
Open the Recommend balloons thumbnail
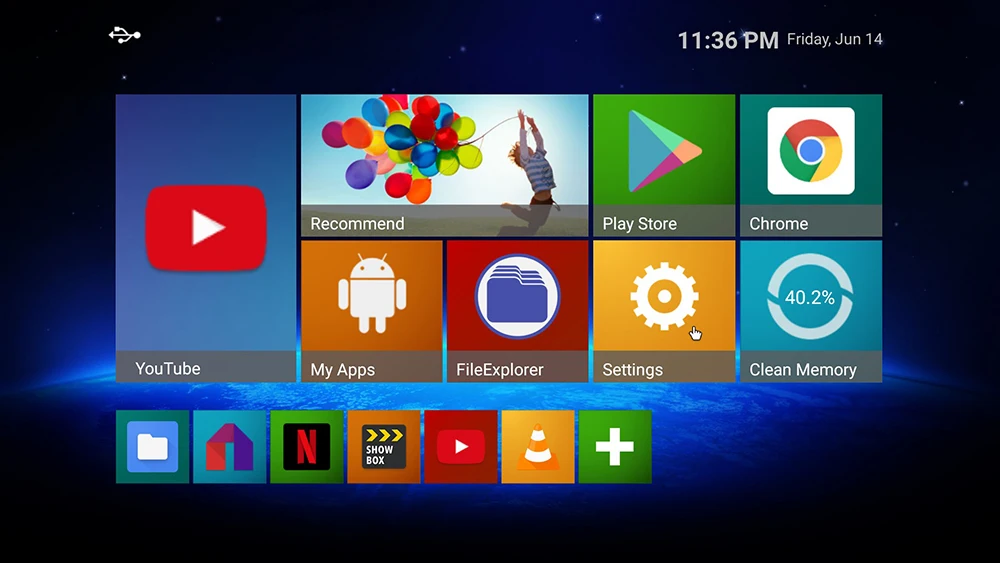445,165
